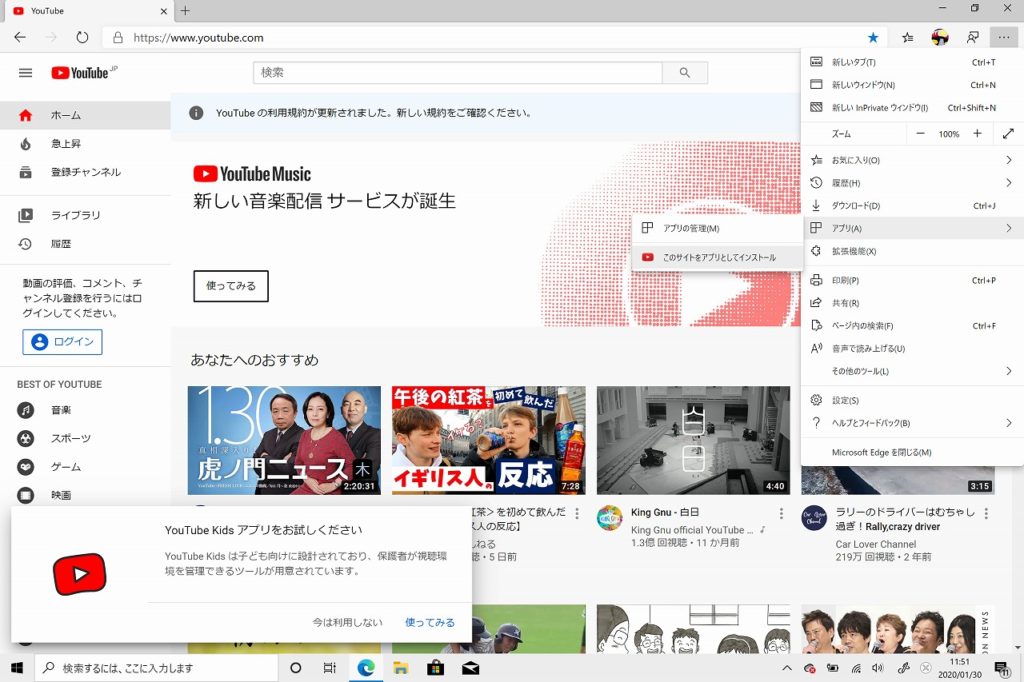Expand the その他のツール submenu
This screenshot has height=682, width=1024.
[x=912, y=371]
